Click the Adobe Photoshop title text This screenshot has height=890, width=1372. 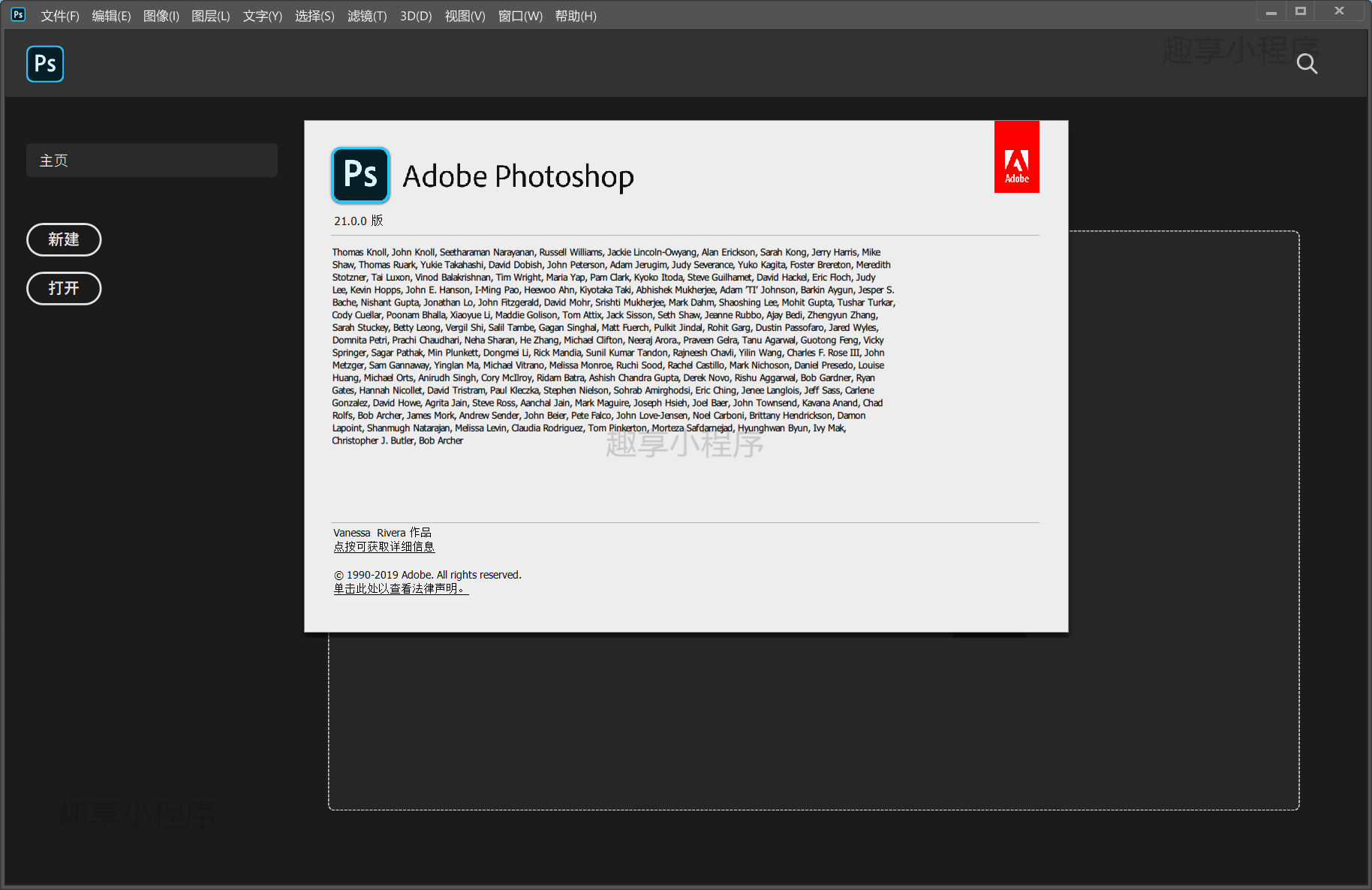coord(519,176)
